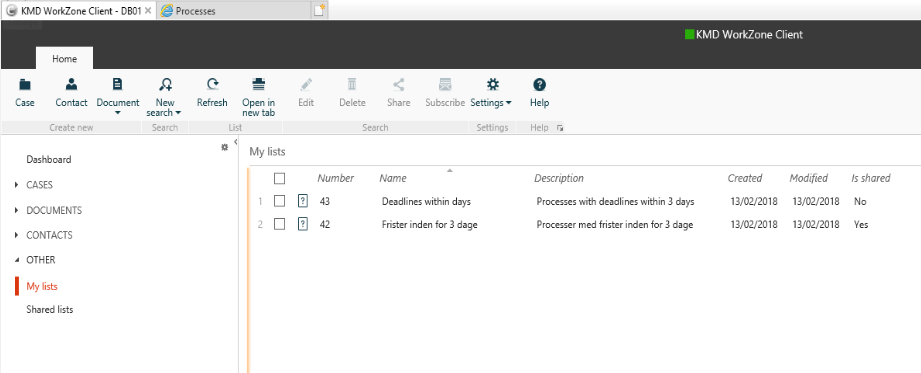Sort by the Name column header
The image size is (921, 373).
393,178
